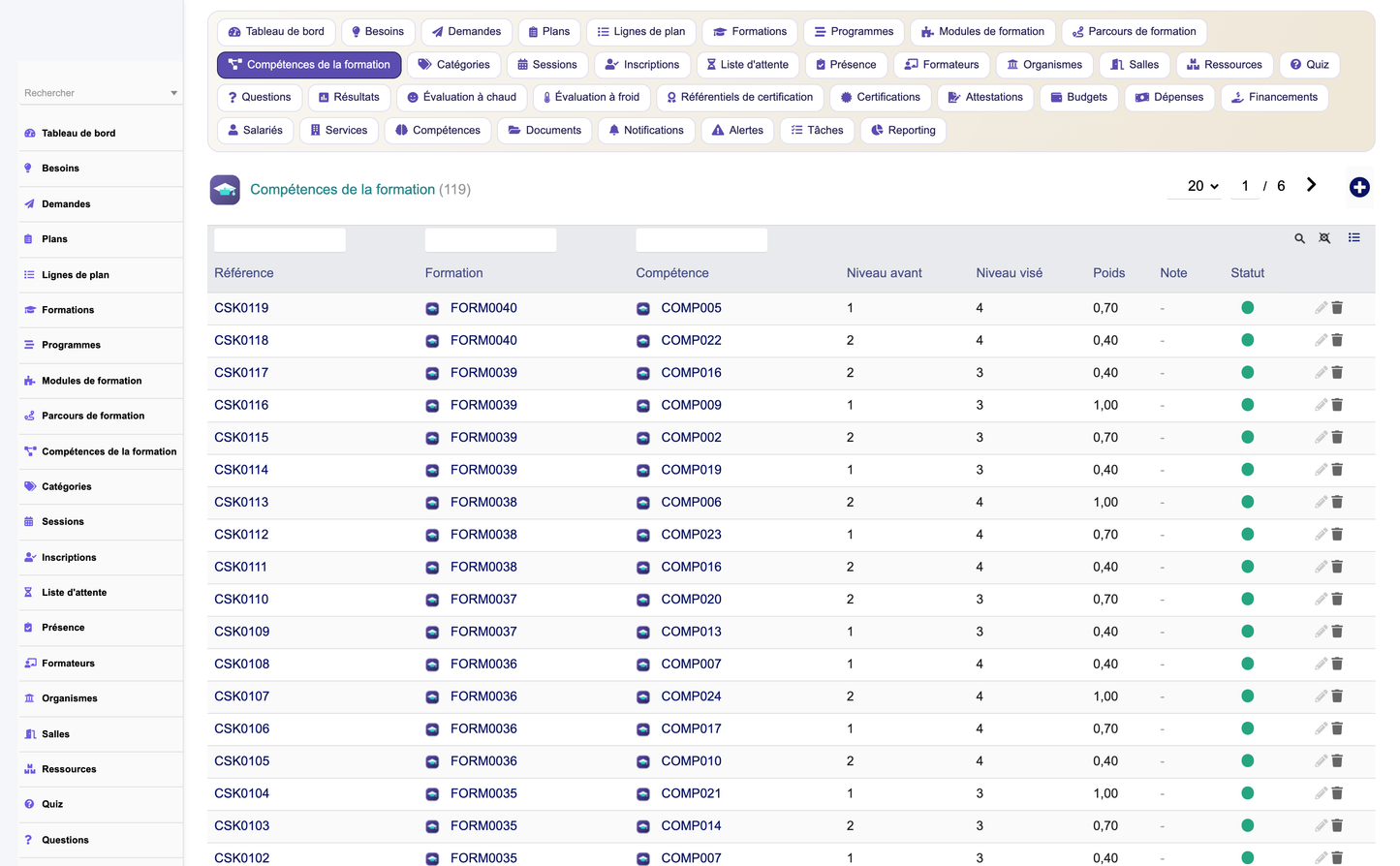Edit row CSK0119 with the pencil icon

pos(1321,308)
